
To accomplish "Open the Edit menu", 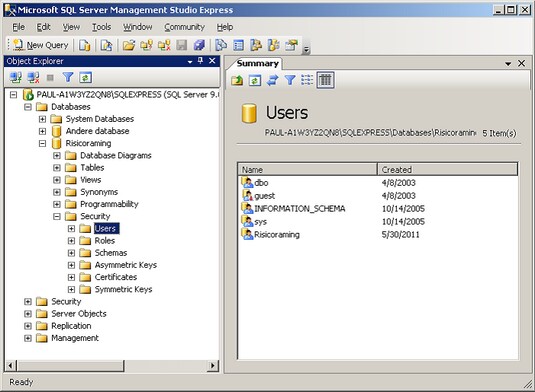I will point(43,27).
